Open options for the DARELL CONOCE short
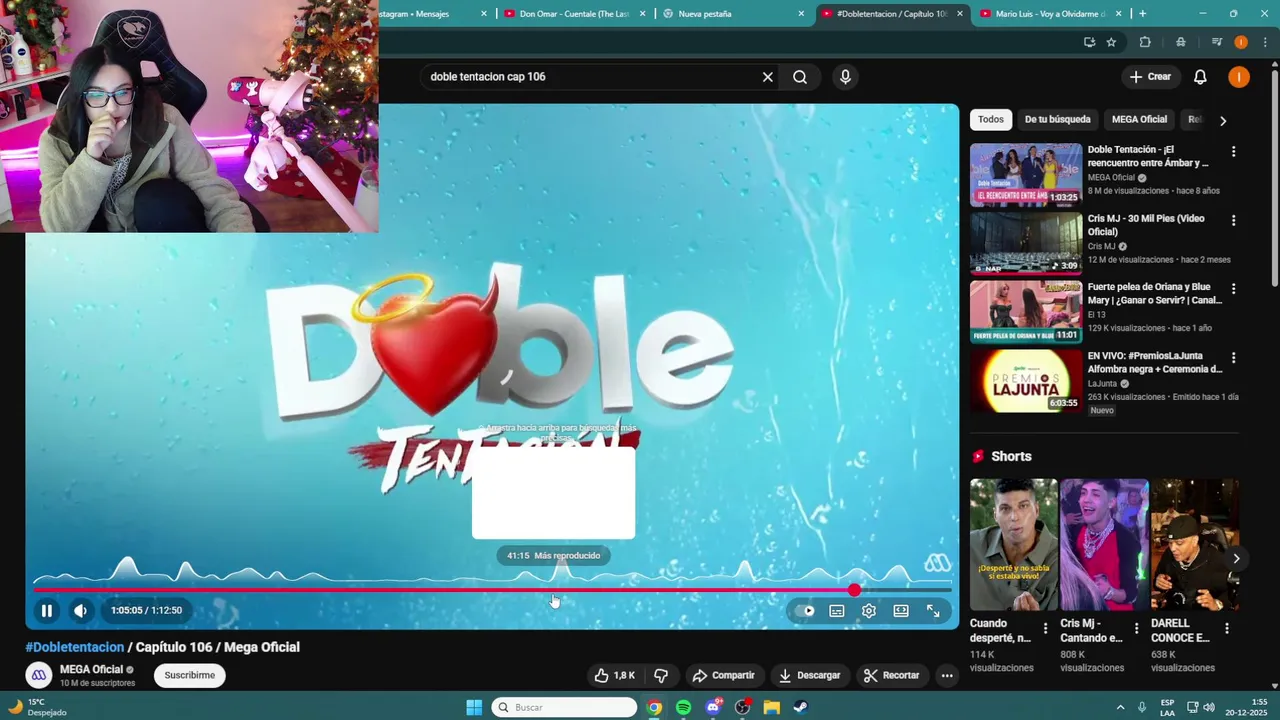Screen dimensions: 1280x720 coord(1227,629)
